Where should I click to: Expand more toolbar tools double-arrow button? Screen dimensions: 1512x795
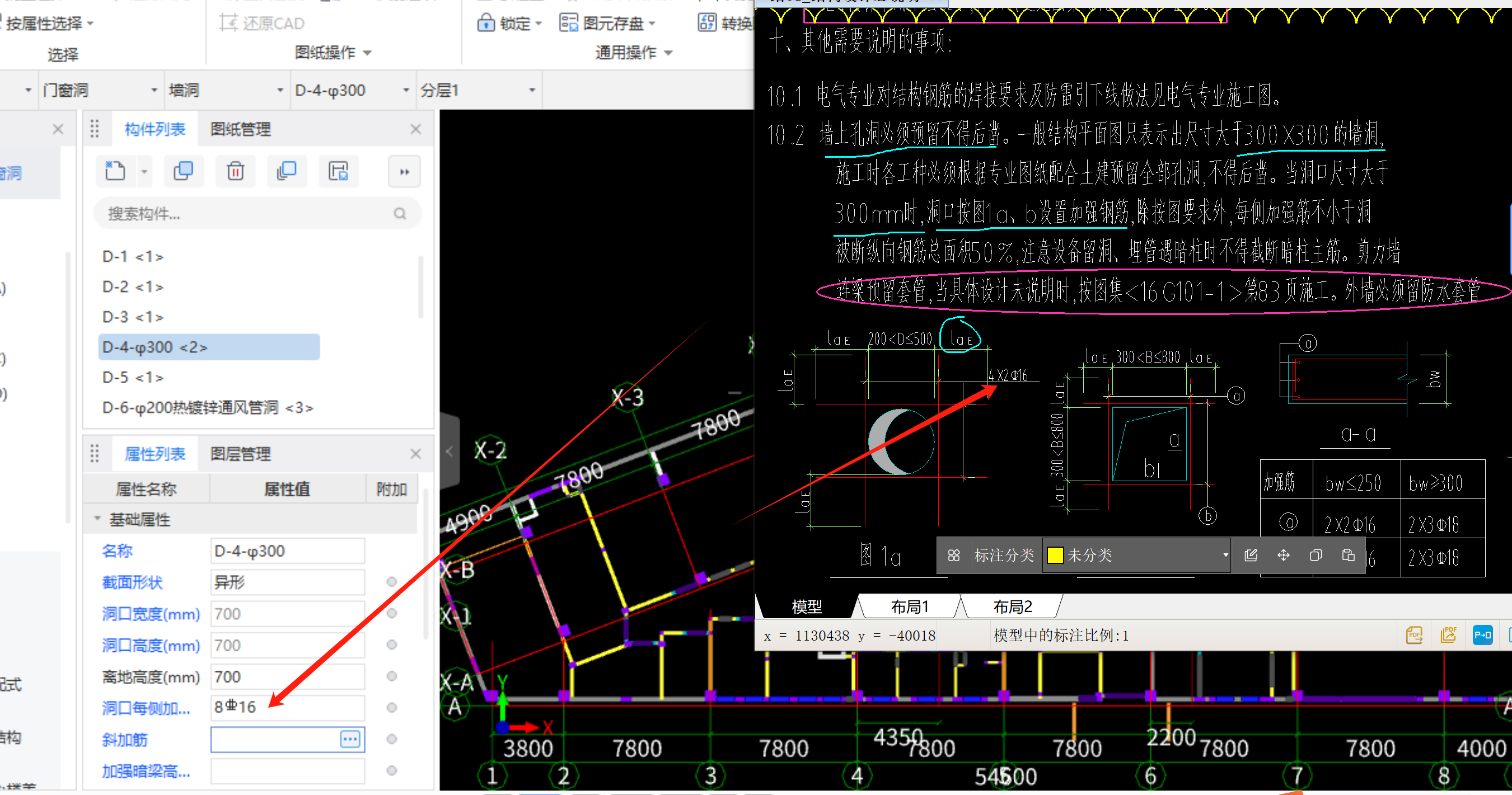tap(404, 171)
